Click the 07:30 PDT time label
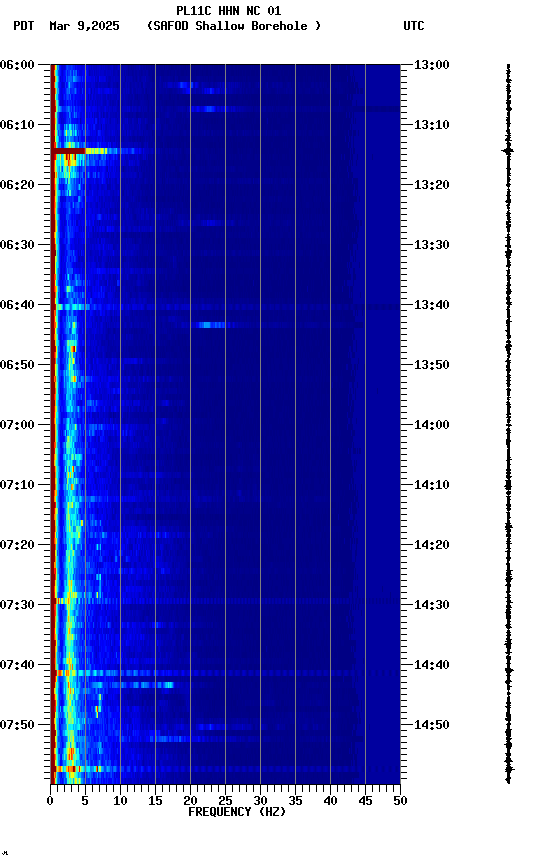552x864 pixels. click(17, 605)
